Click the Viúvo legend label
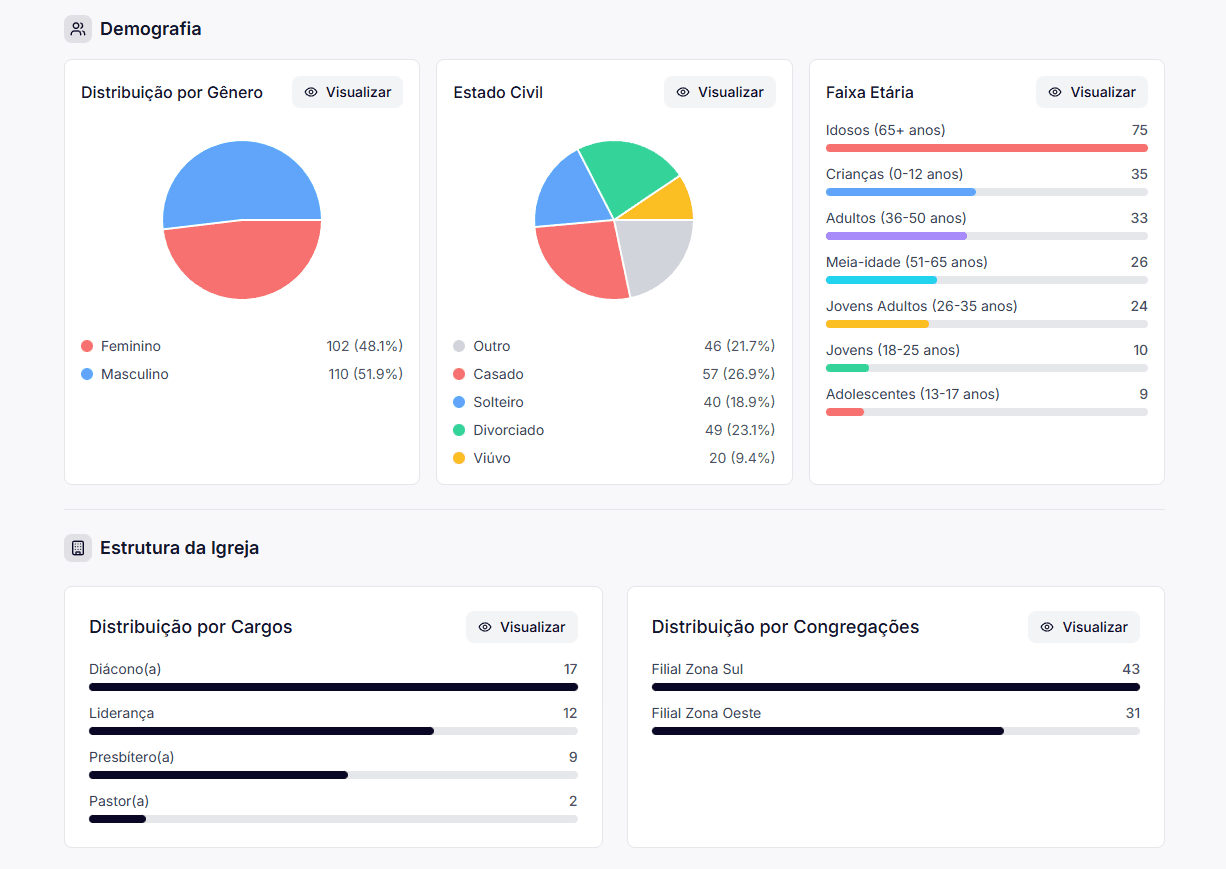The height and width of the screenshot is (869, 1226). tap(492, 458)
